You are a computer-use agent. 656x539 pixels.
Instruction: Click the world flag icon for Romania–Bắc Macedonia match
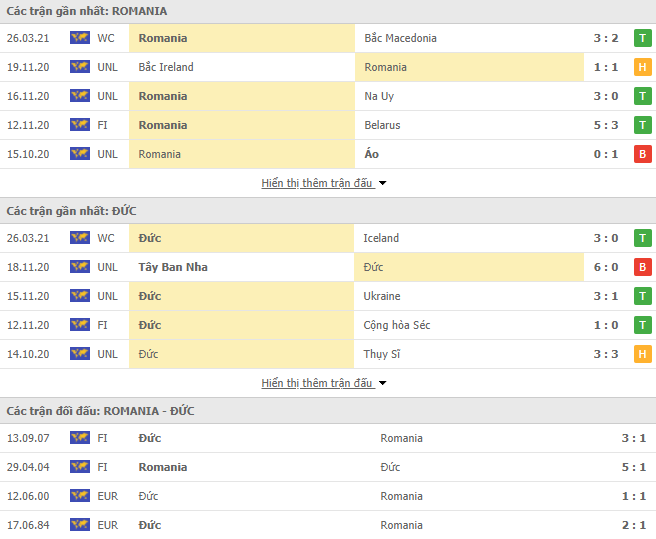coord(79,38)
